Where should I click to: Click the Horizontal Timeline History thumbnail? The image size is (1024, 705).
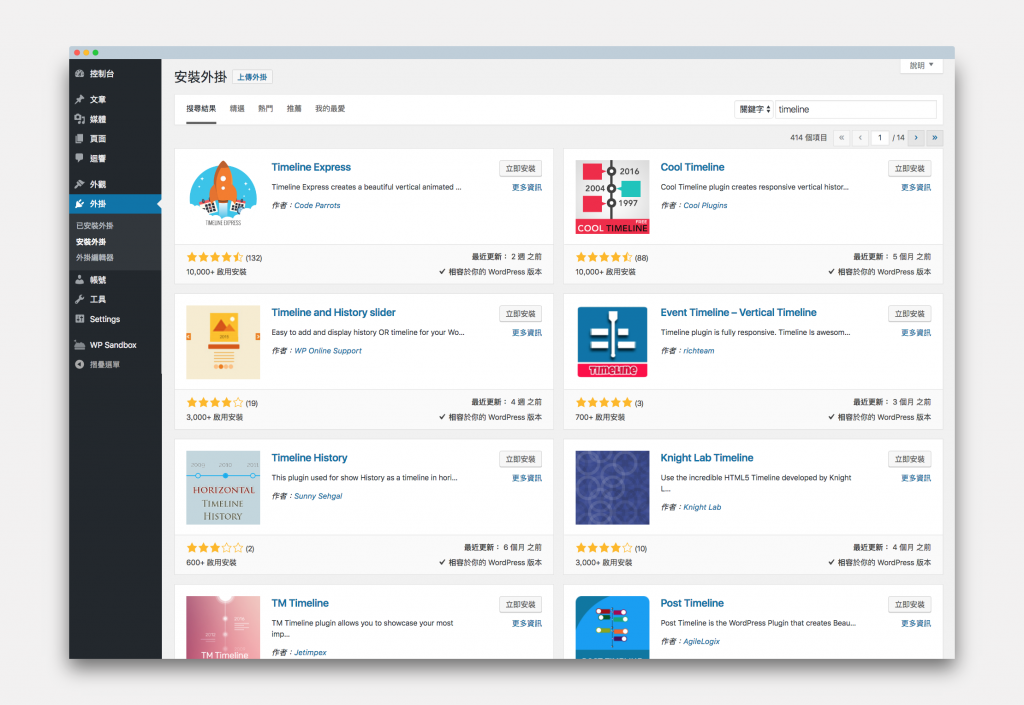click(223, 488)
